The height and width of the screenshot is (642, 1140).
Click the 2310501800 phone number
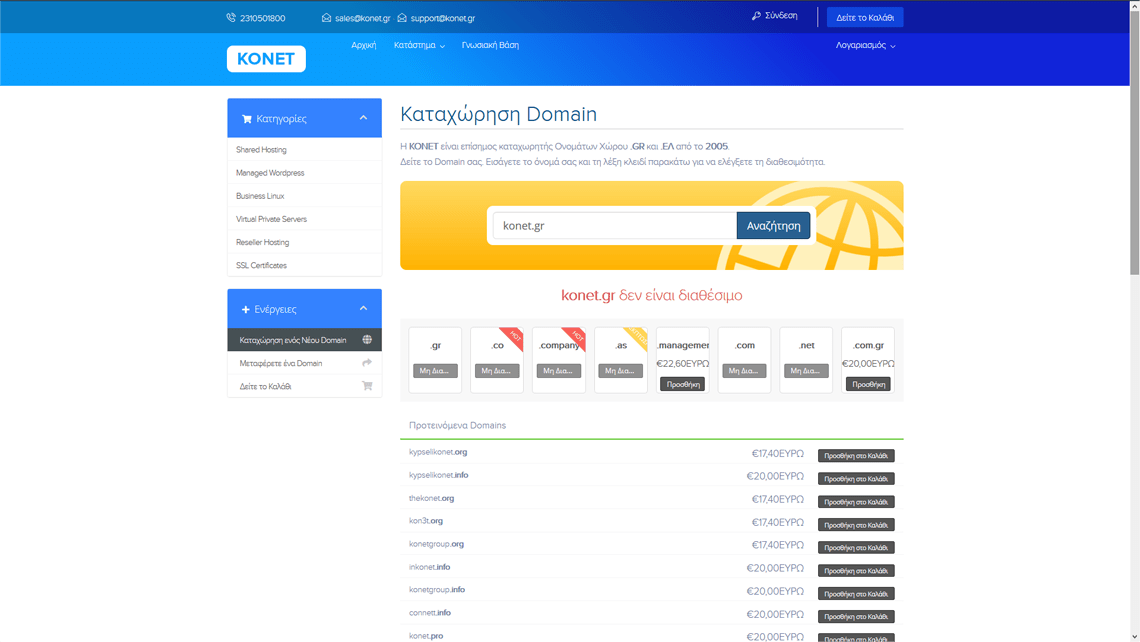click(262, 18)
